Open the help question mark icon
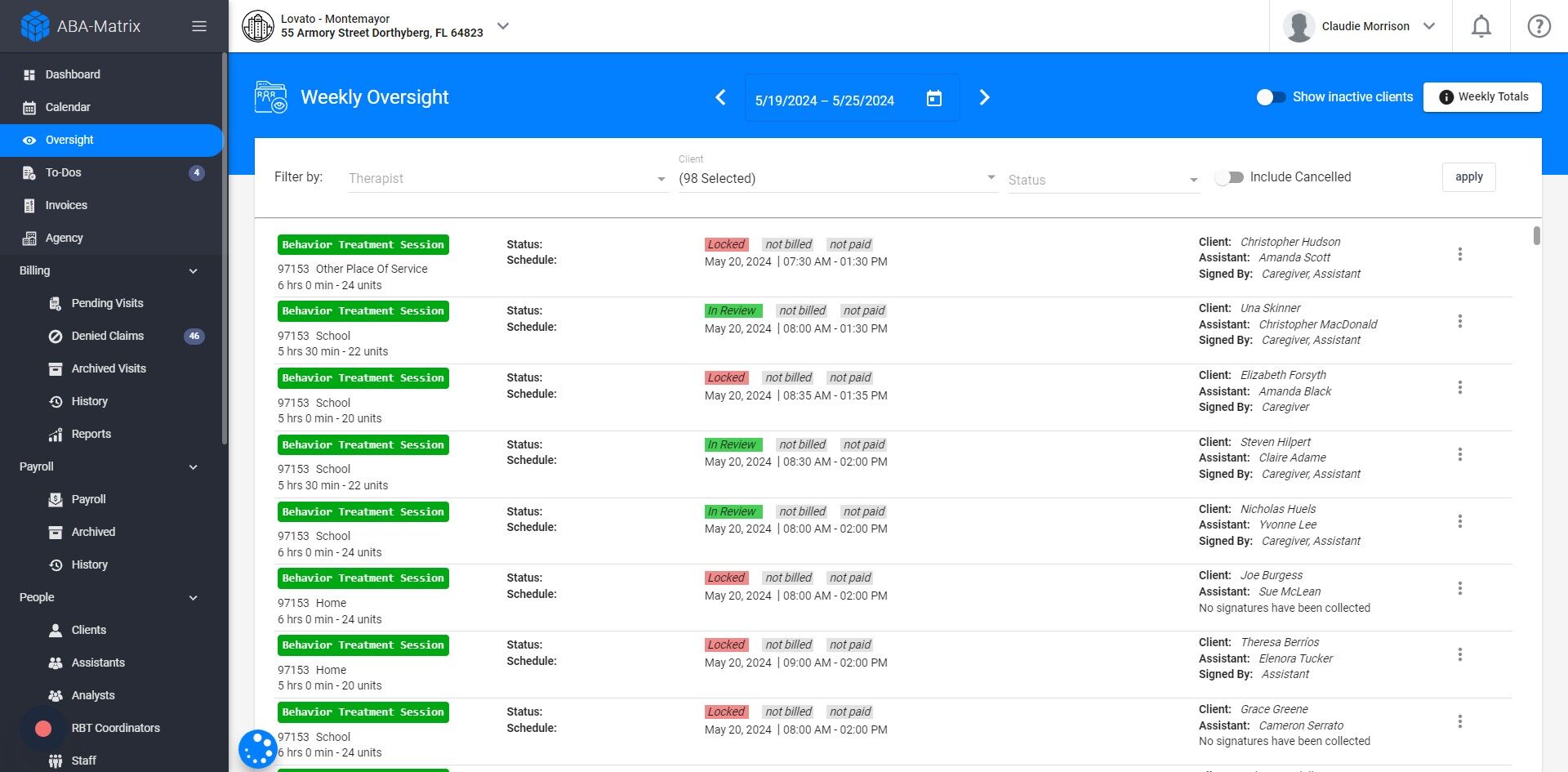This screenshot has width=1568, height=772. coord(1539,26)
